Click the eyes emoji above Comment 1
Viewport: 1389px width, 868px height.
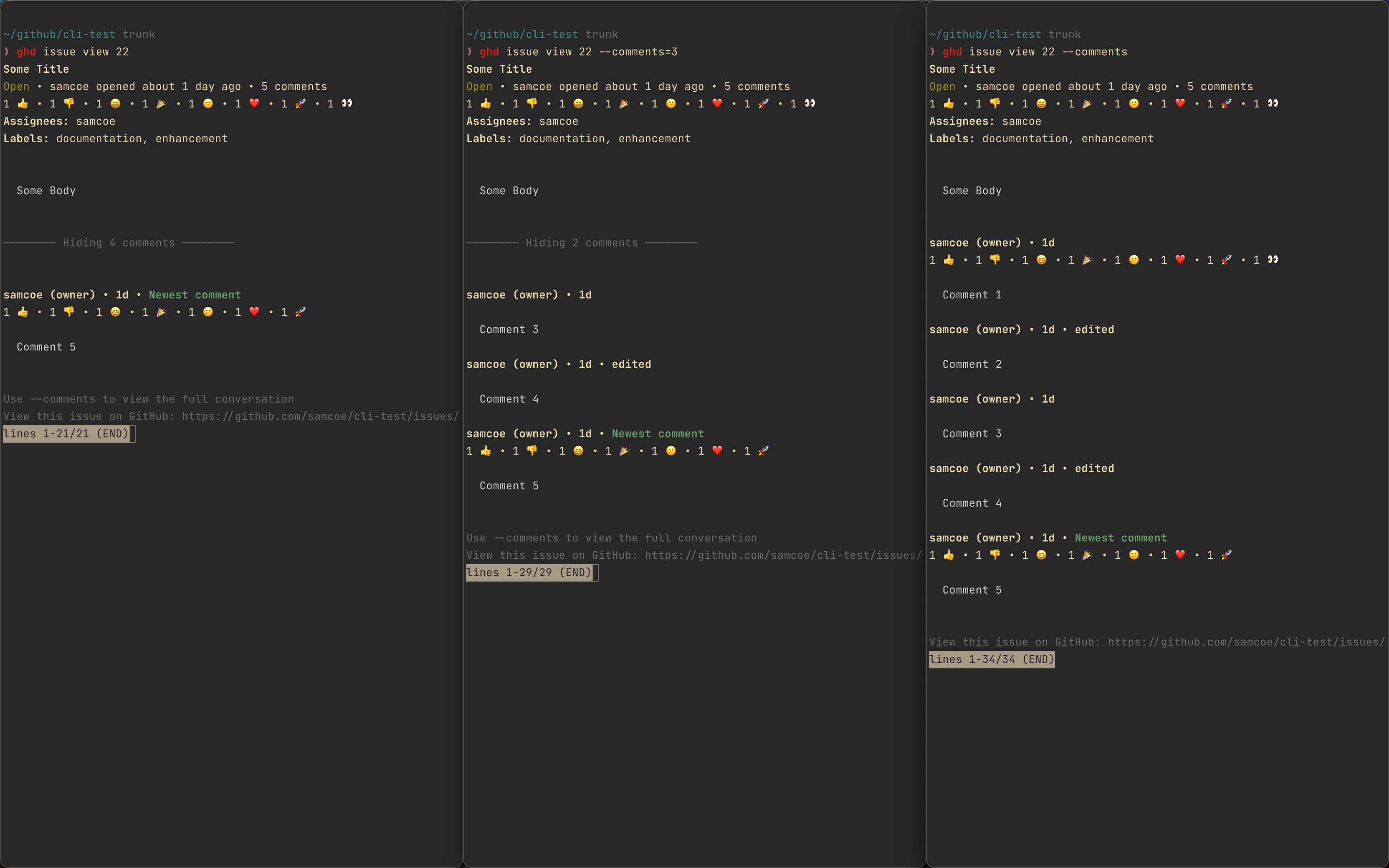click(1272, 260)
